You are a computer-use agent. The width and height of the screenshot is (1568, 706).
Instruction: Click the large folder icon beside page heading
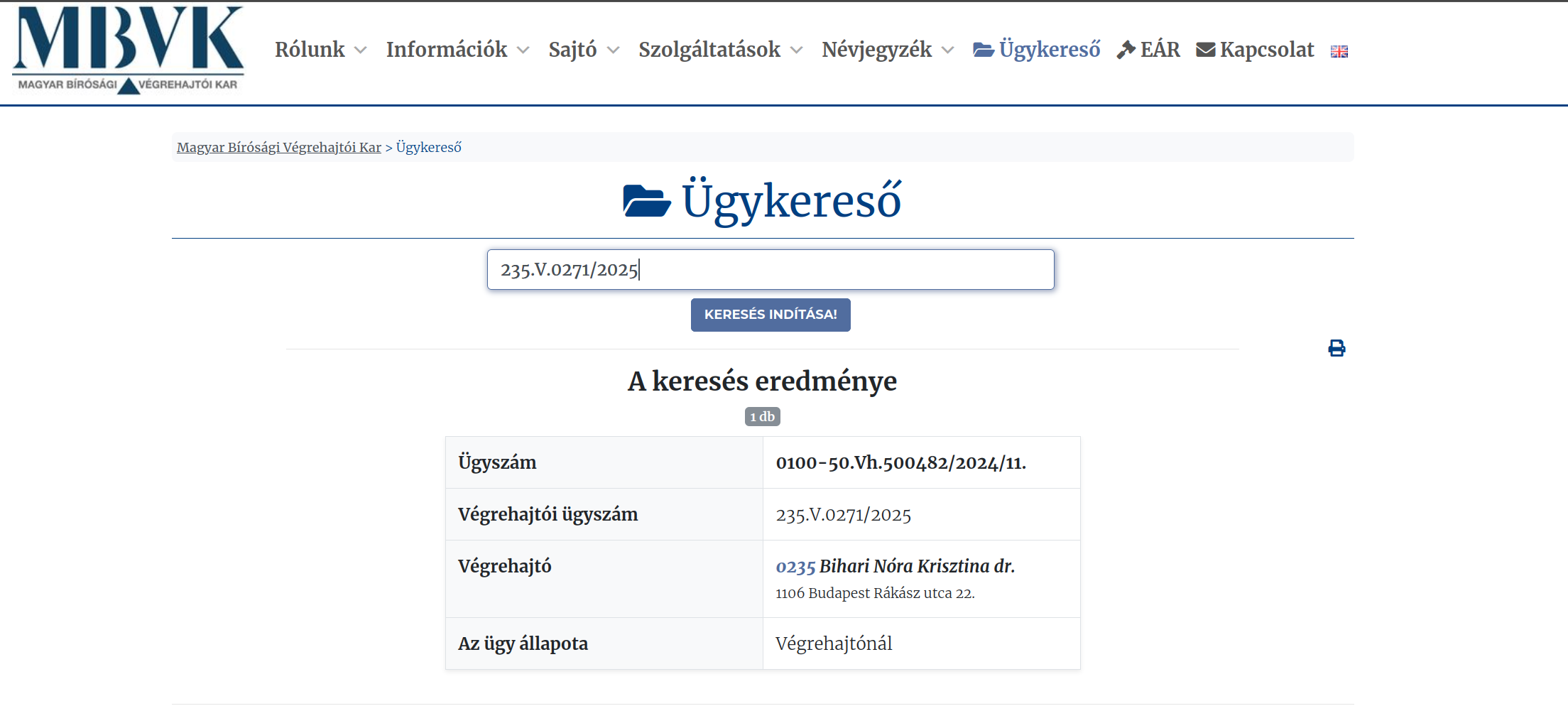[x=646, y=200]
